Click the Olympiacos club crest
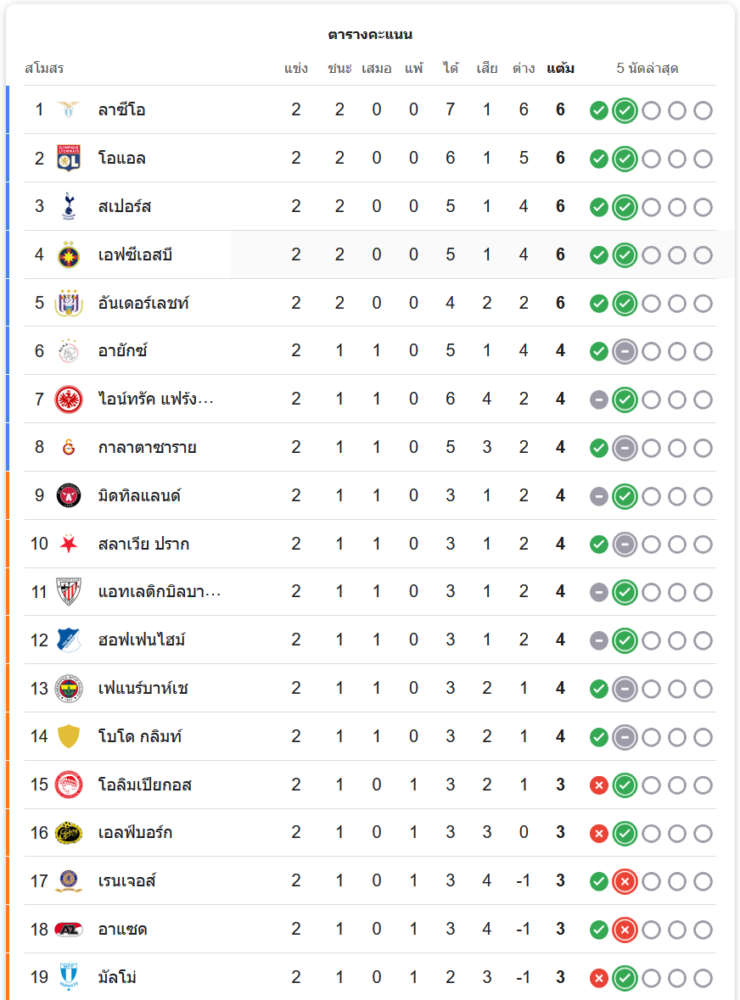 (69, 784)
